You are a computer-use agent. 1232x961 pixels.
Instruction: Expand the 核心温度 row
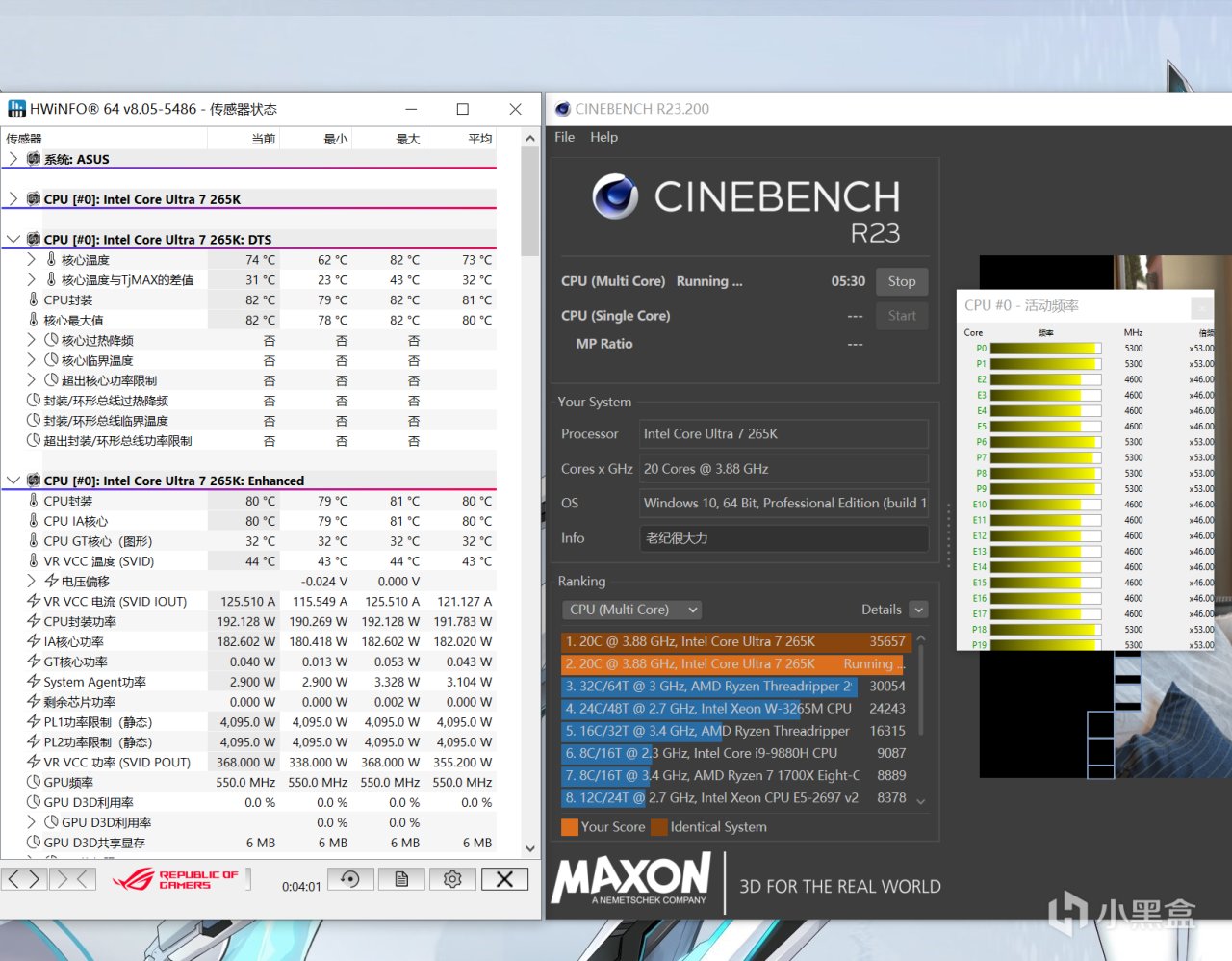(31, 260)
